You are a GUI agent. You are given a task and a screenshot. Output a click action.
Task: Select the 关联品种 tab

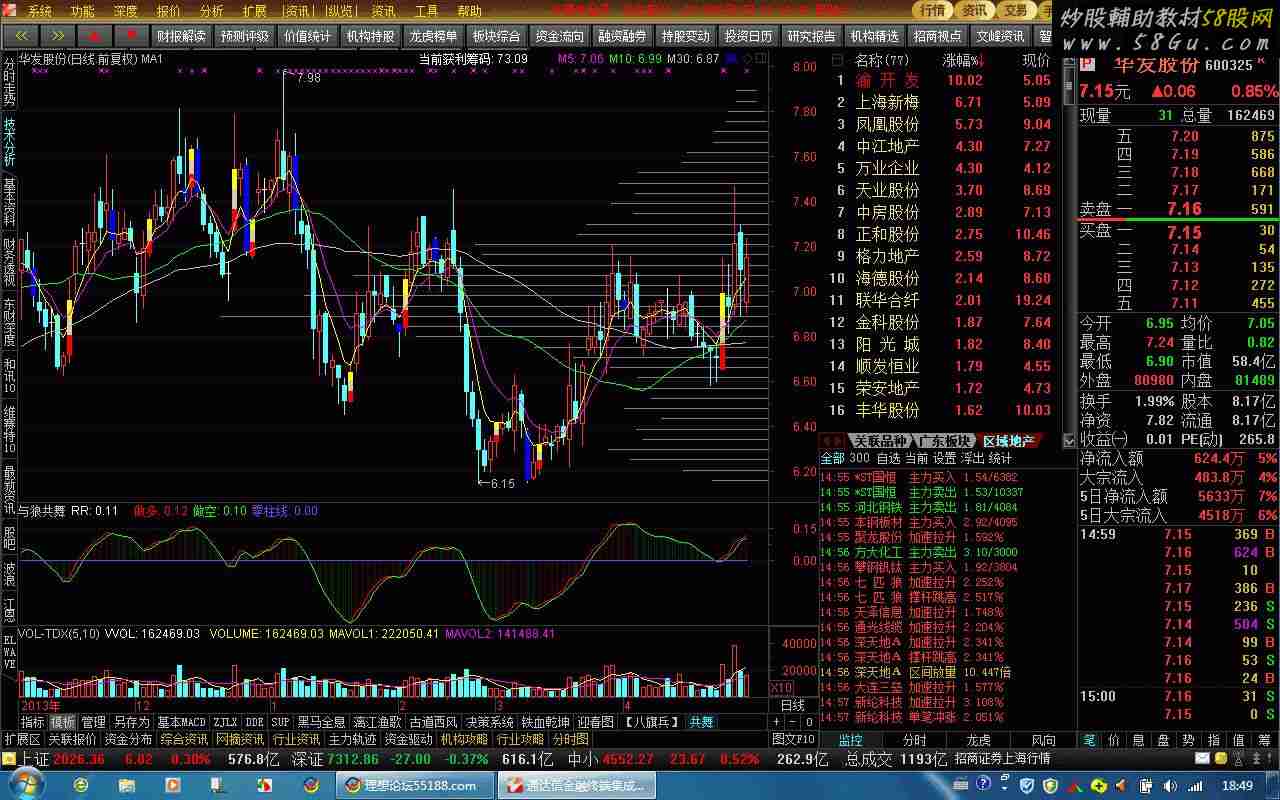[x=879, y=441]
